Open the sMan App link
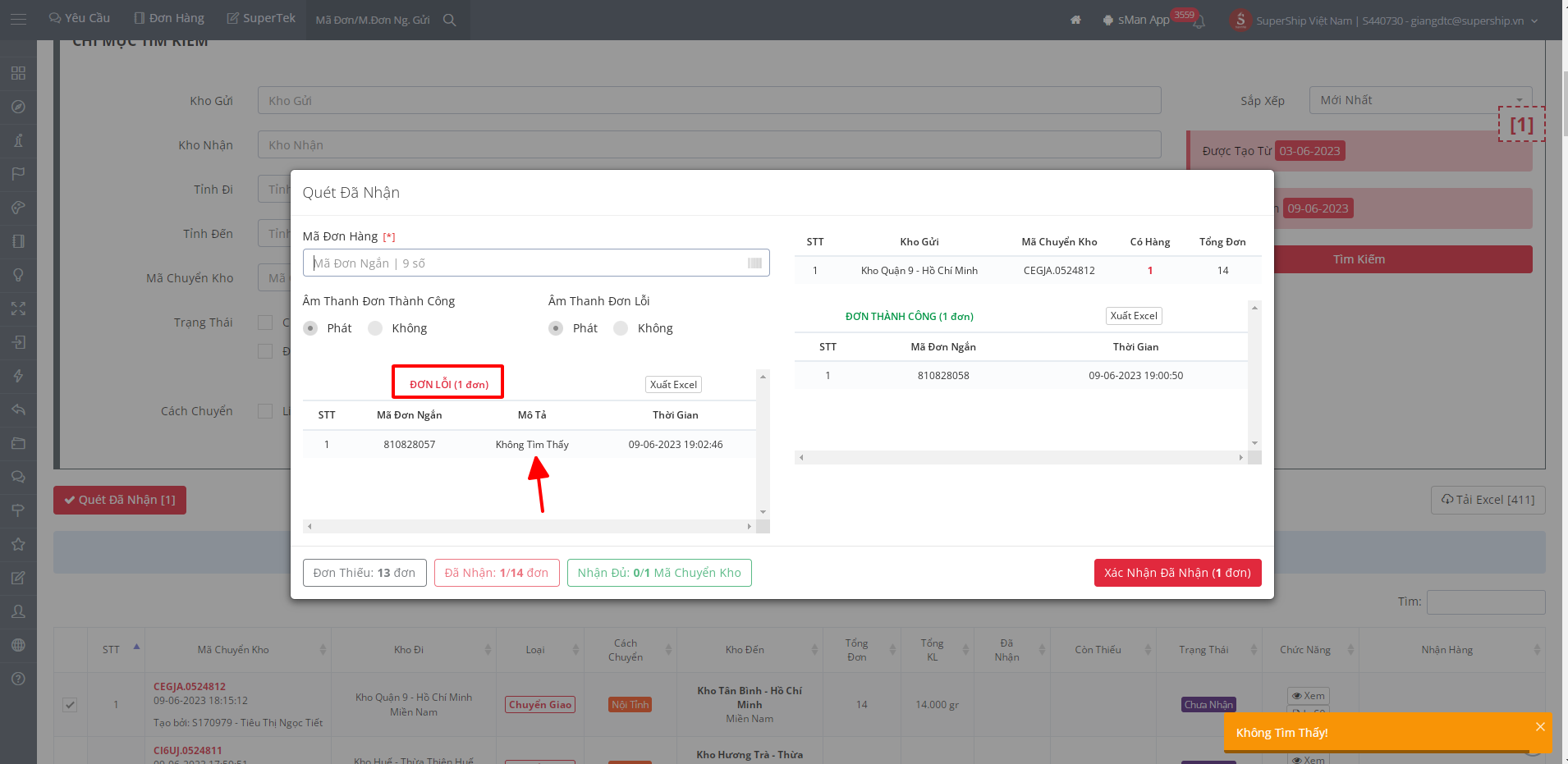The image size is (1568, 764). coord(1136,20)
